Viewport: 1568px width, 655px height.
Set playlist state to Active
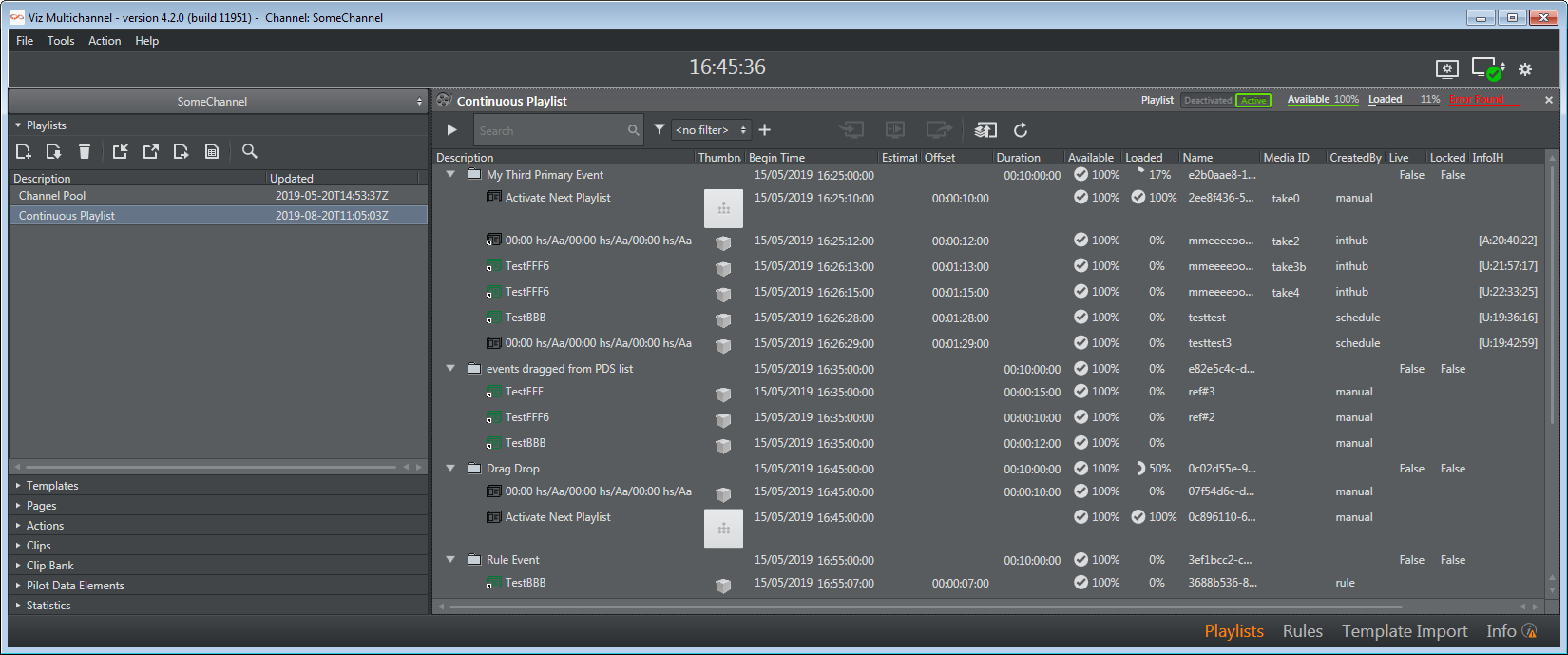(x=1253, y=101)
